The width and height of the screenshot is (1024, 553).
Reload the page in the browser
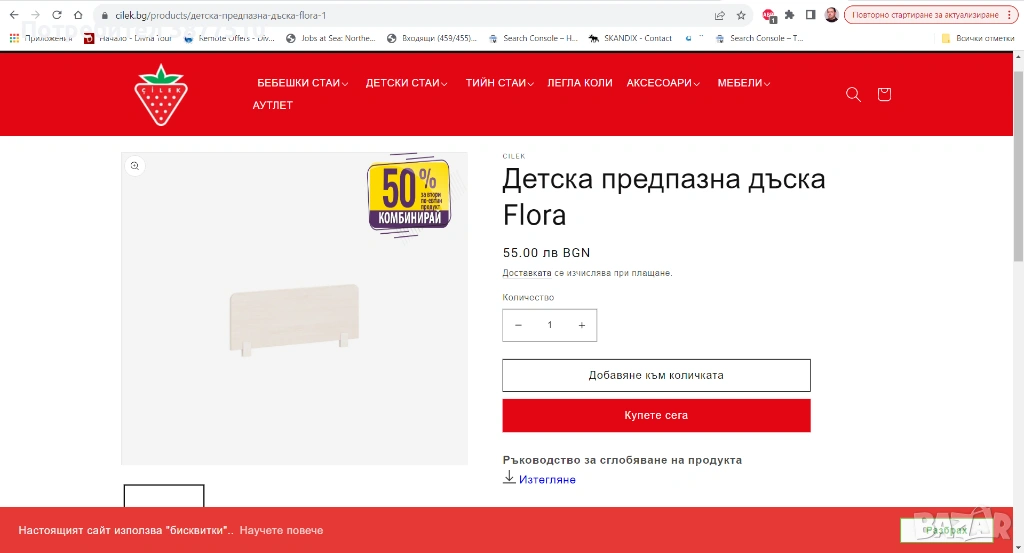point(57,15)
